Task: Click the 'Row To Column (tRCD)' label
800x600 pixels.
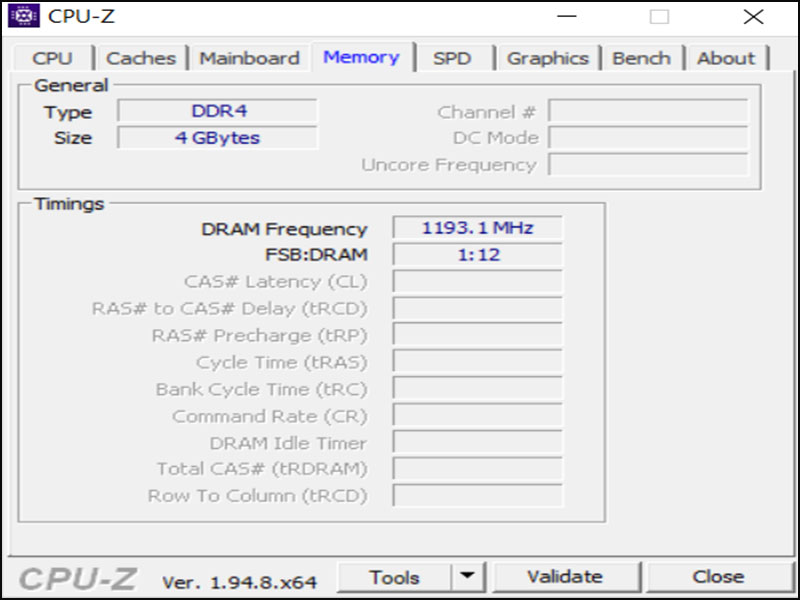Action: 258,496
